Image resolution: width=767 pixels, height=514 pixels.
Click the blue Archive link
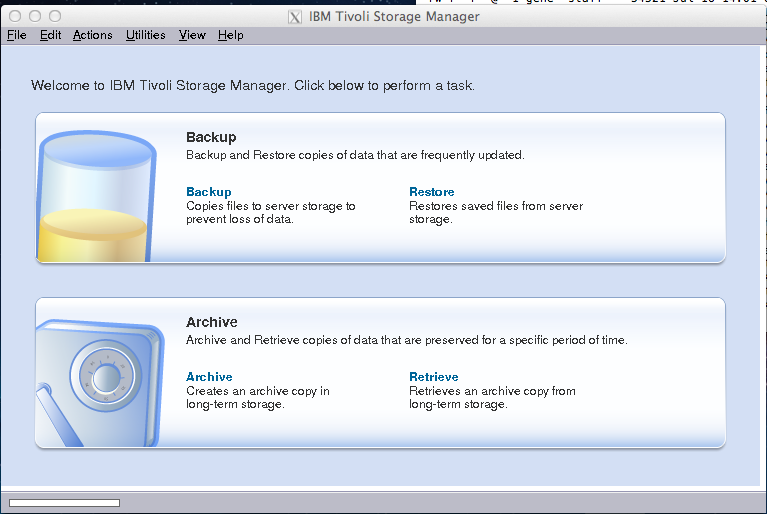coord(209,377)
